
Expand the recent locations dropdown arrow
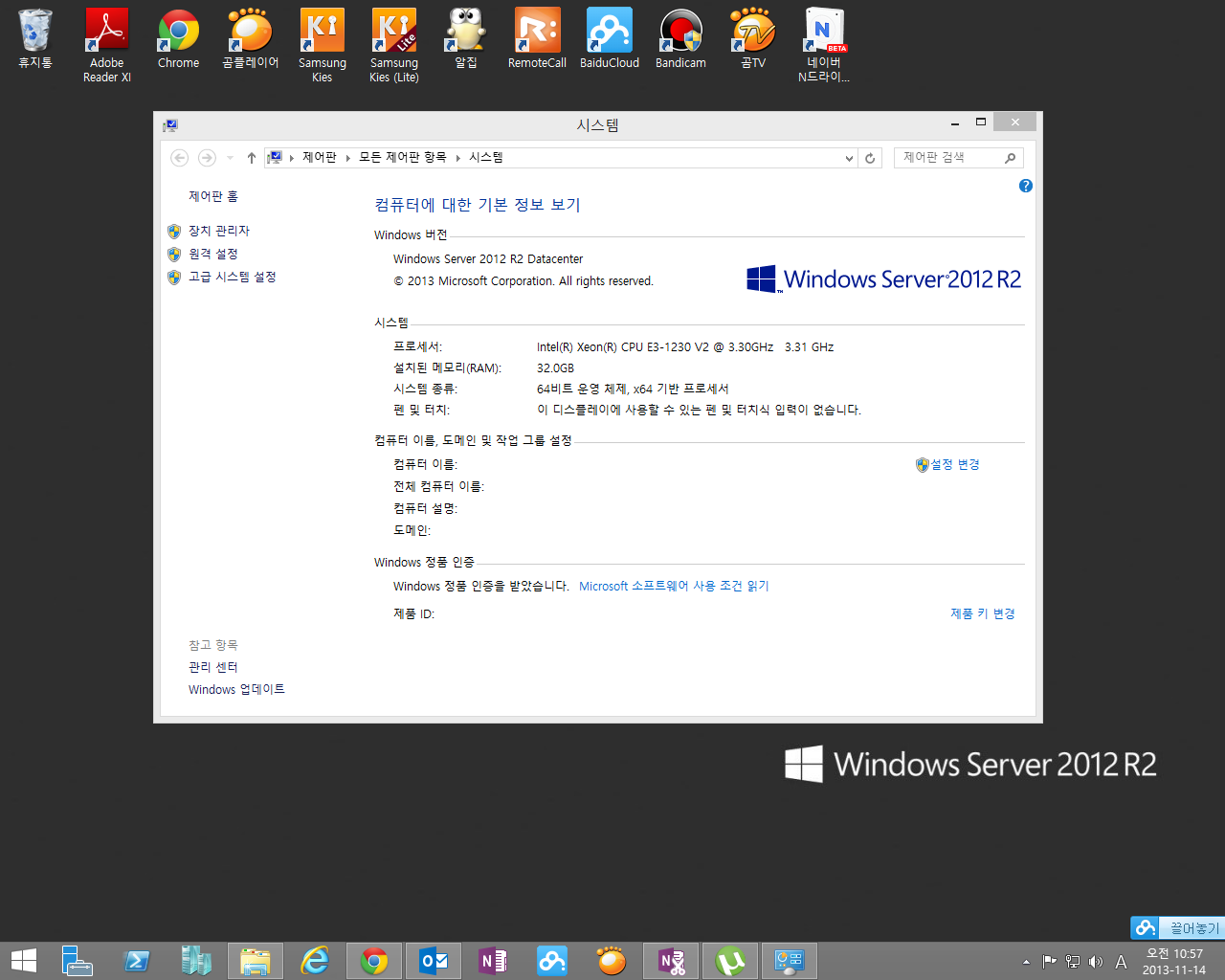[230, 158]
